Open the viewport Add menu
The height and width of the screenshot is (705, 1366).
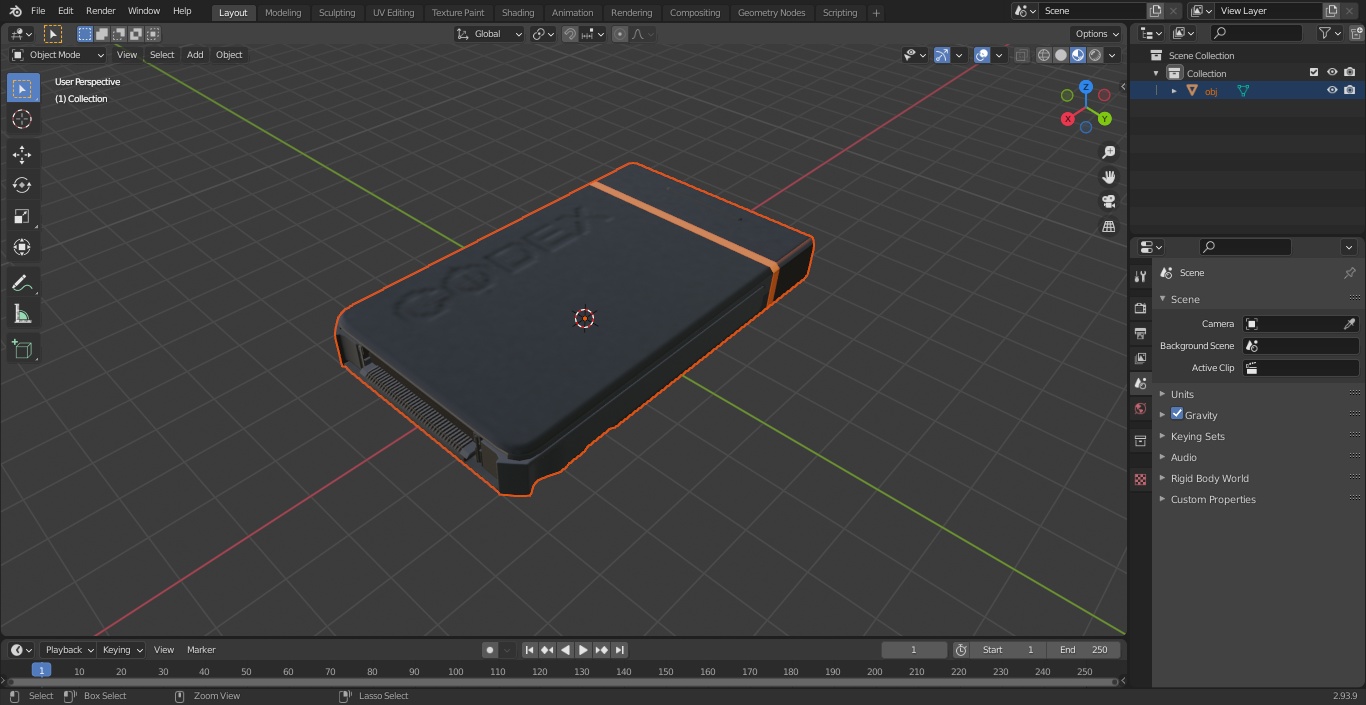click(195, 55)
